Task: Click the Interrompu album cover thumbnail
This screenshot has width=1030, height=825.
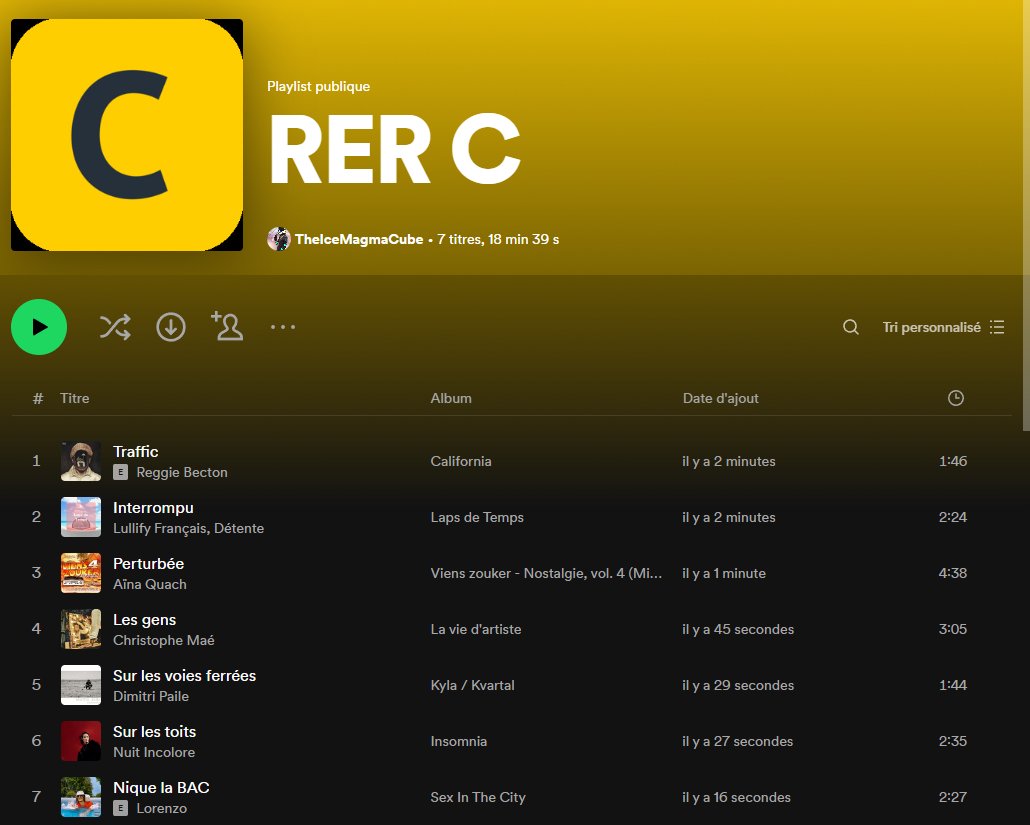Action: [x=81, y=517]
